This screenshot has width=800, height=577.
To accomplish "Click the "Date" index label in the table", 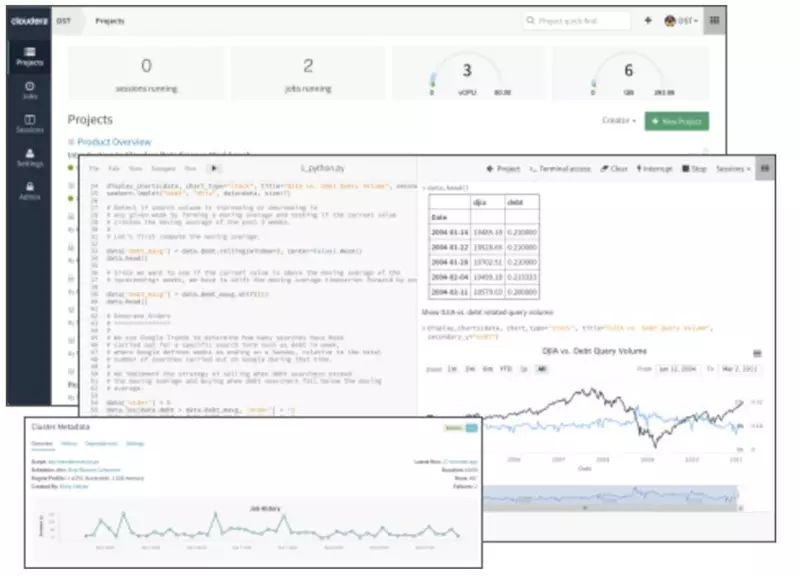I will [439, 217].
